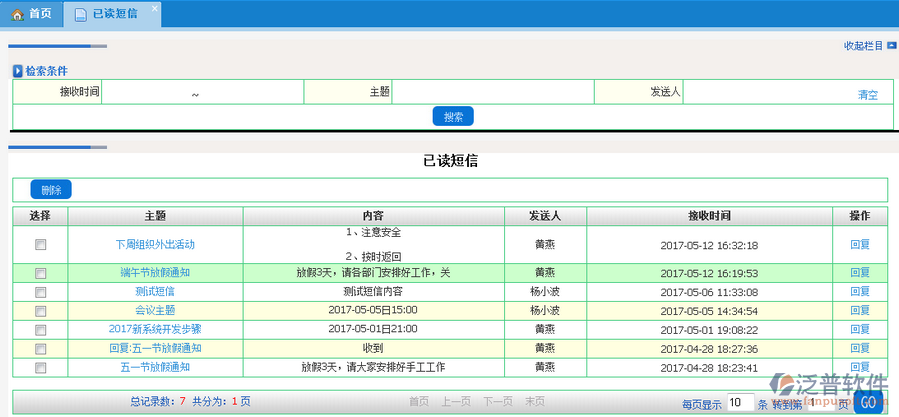Click the home icon on 首页 tab

(x=16, y=14)
